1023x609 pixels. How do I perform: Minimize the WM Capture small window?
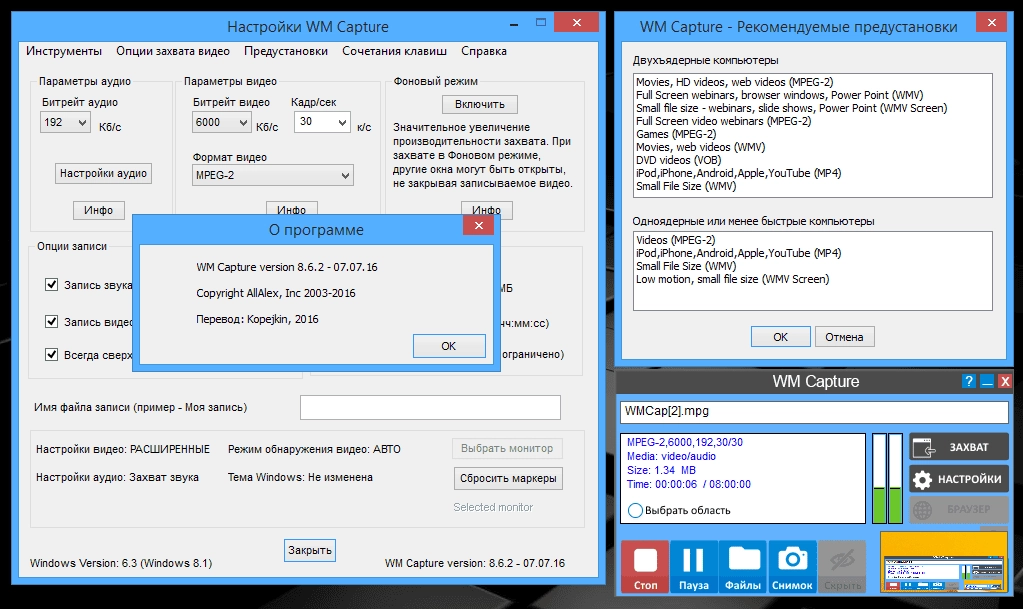pyautogui.click(x=987, y=381)
